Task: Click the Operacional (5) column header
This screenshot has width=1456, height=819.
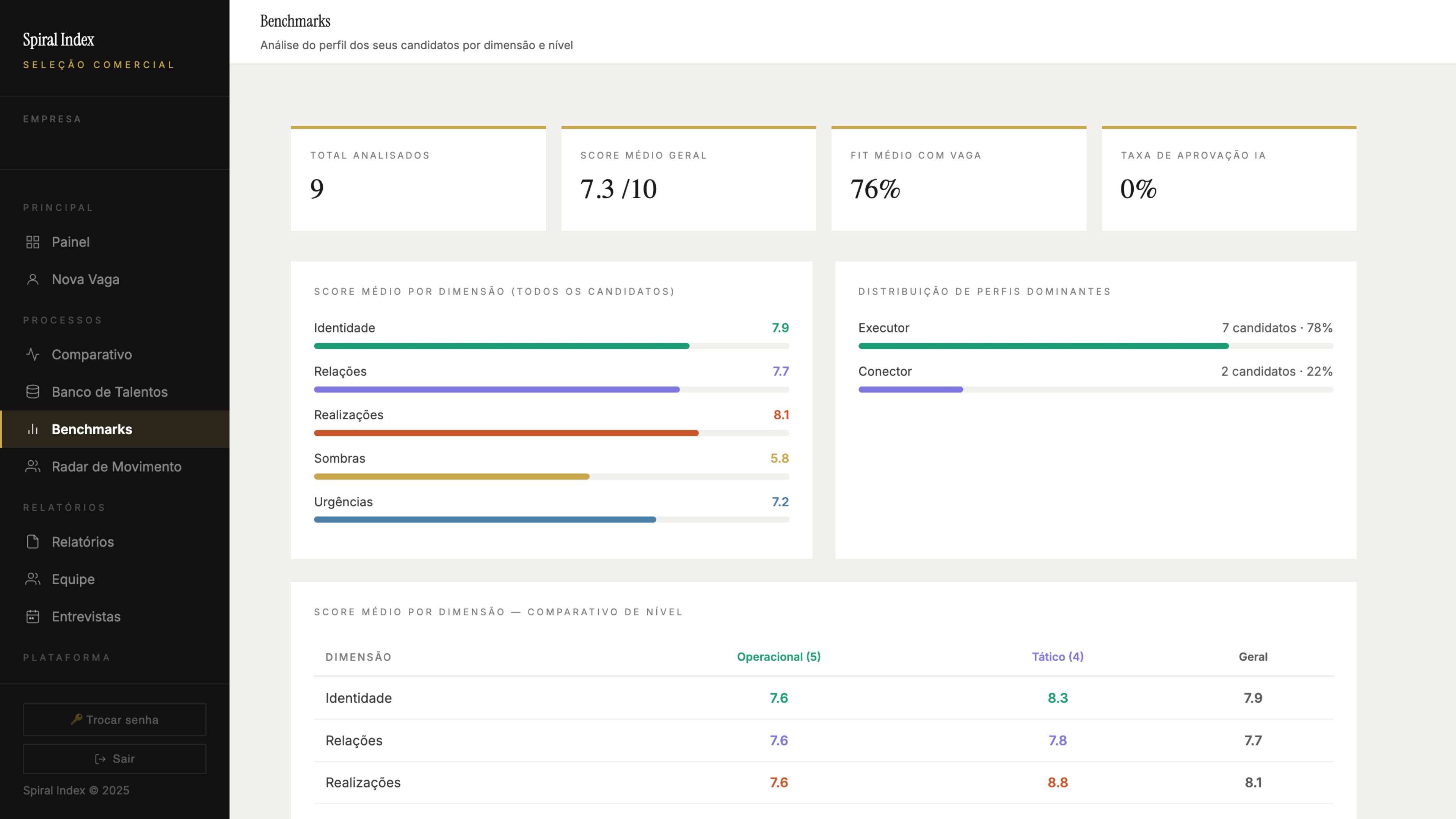Action: point(779,657)
